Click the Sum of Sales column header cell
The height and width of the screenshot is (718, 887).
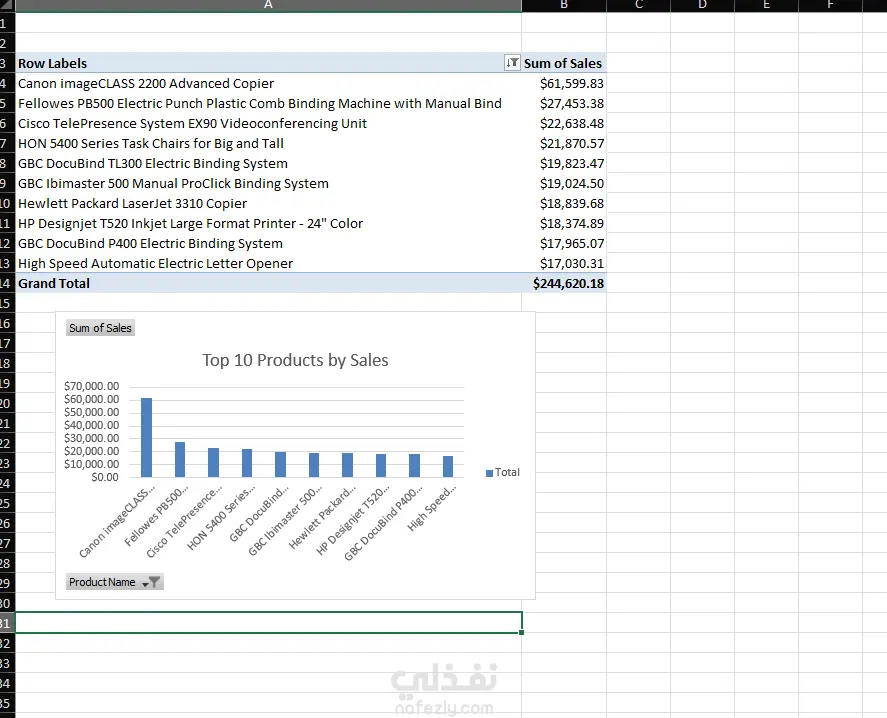tap(564, 63)
